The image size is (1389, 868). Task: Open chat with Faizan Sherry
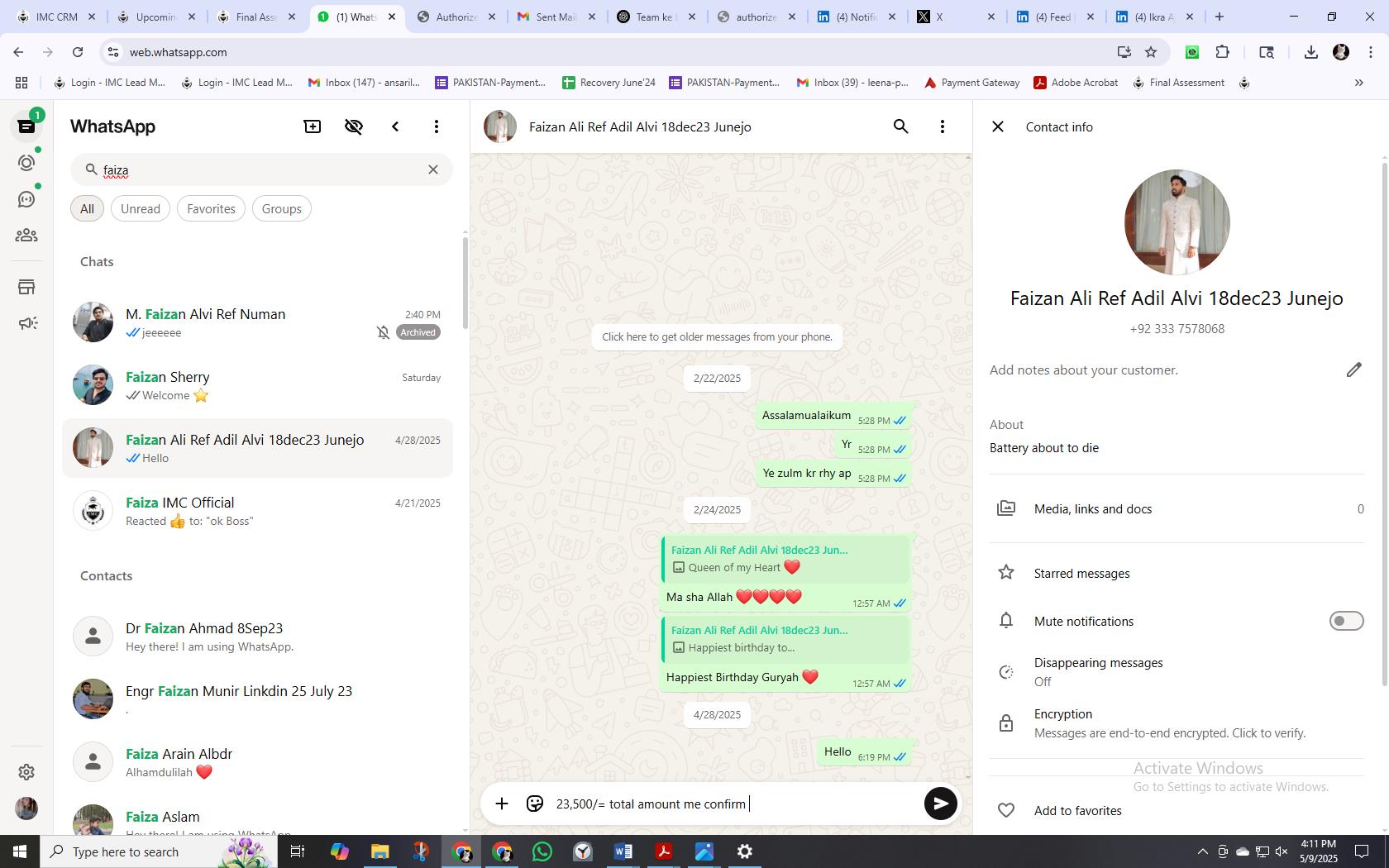tap(257, 385)
